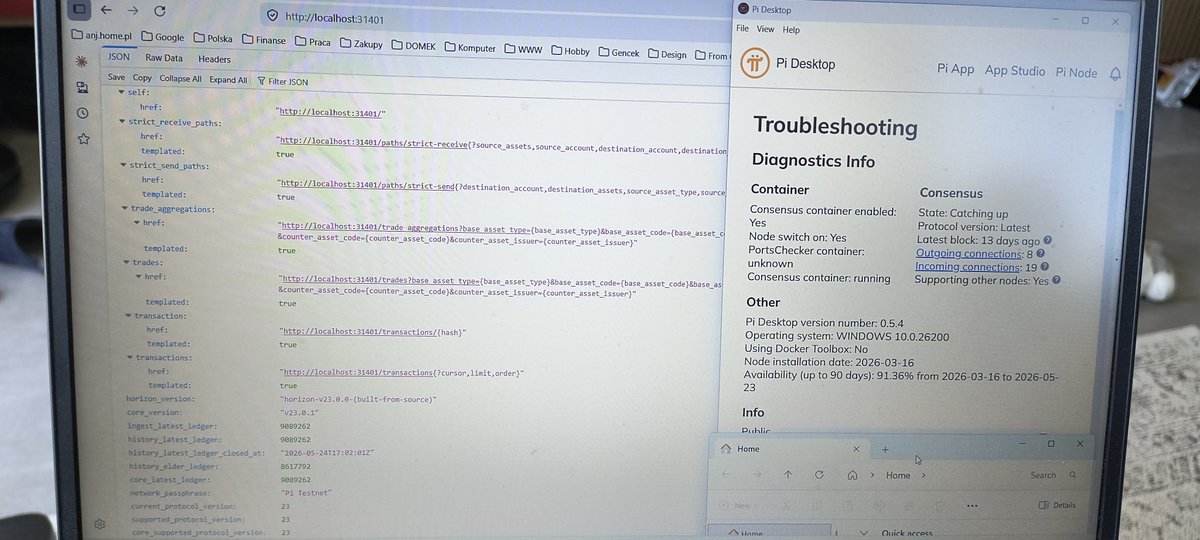1200x540 pixels.
Task: Collapse the transactions node
Action: click(129, 357)
